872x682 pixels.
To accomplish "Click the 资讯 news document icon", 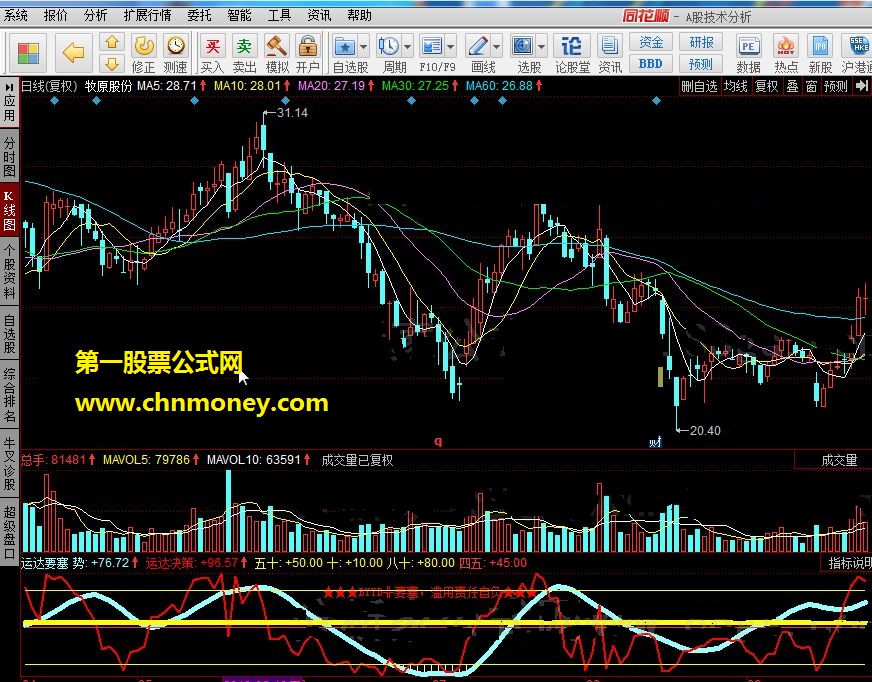I will click(x=610, y=53).
